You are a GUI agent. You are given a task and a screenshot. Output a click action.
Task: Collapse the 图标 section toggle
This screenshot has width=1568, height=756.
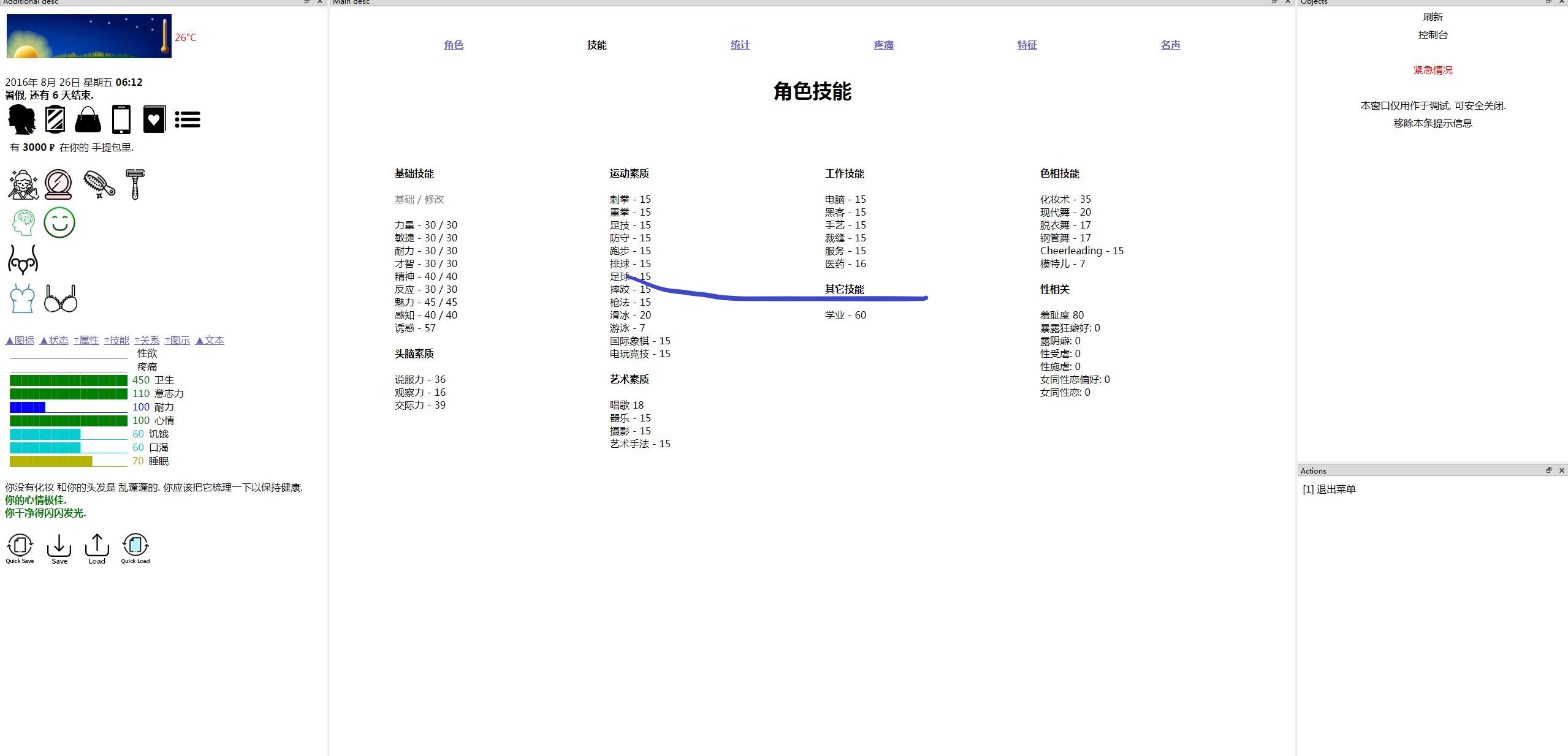[20, 340]
